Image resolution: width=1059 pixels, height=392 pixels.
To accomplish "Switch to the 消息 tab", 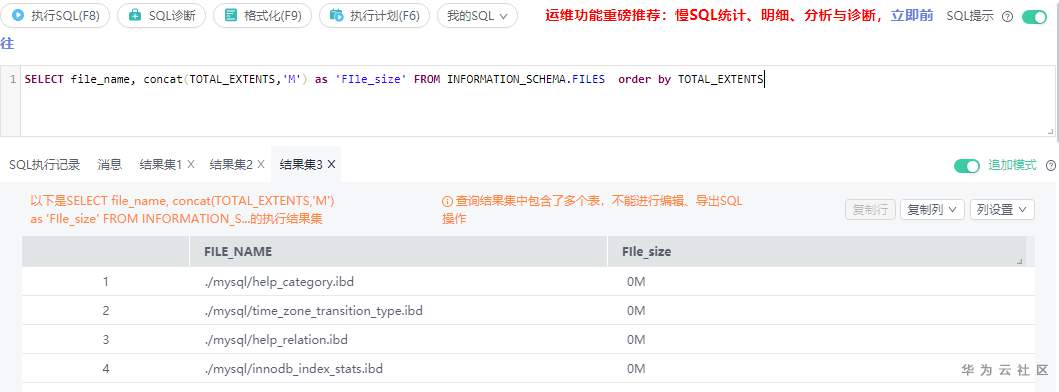I will tap(109, 164).
